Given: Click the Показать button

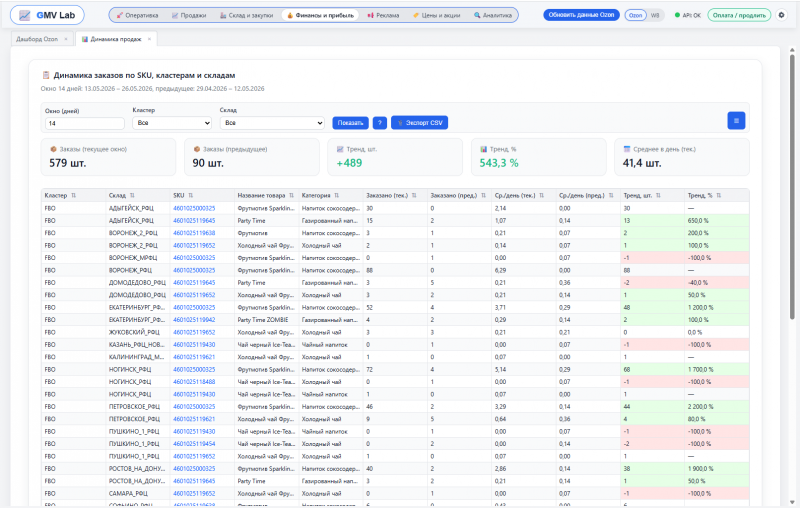Looking at the screenshot, I should pyautogui.click(x=351, y=123).
